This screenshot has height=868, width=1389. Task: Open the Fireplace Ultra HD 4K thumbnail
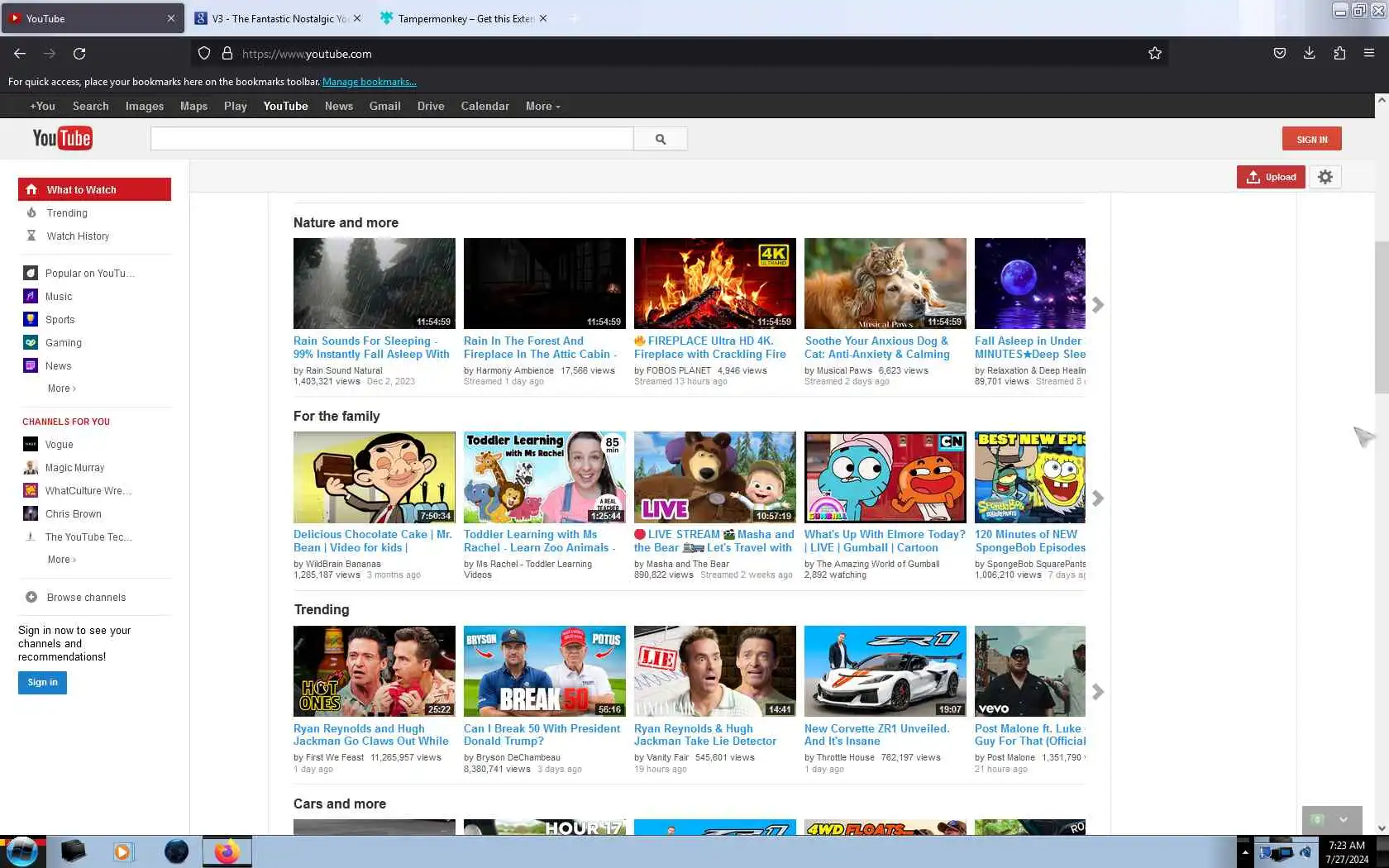coord(714,284)
